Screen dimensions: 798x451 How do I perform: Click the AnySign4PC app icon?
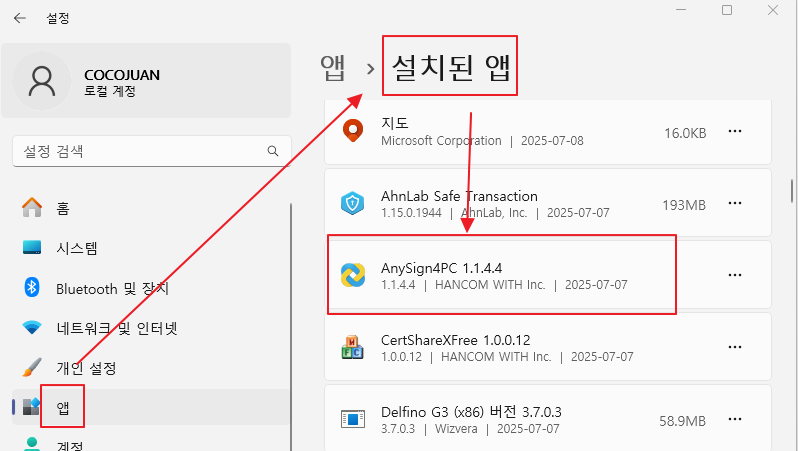tap(353, 275)
